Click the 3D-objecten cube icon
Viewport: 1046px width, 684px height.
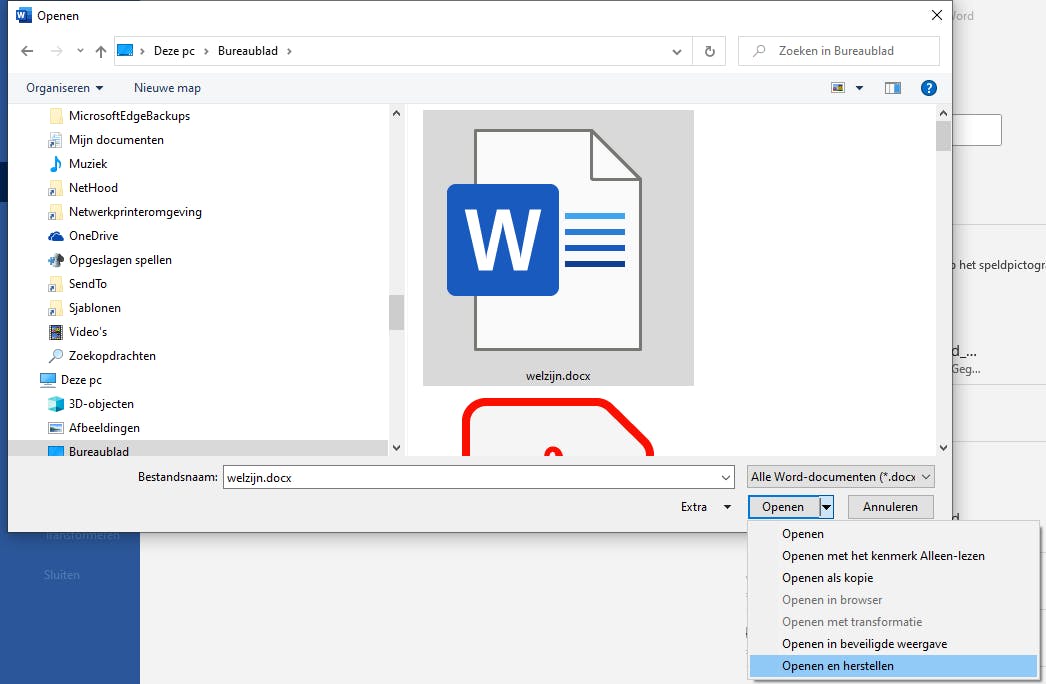pyautogui.click(x=56, y=404)
